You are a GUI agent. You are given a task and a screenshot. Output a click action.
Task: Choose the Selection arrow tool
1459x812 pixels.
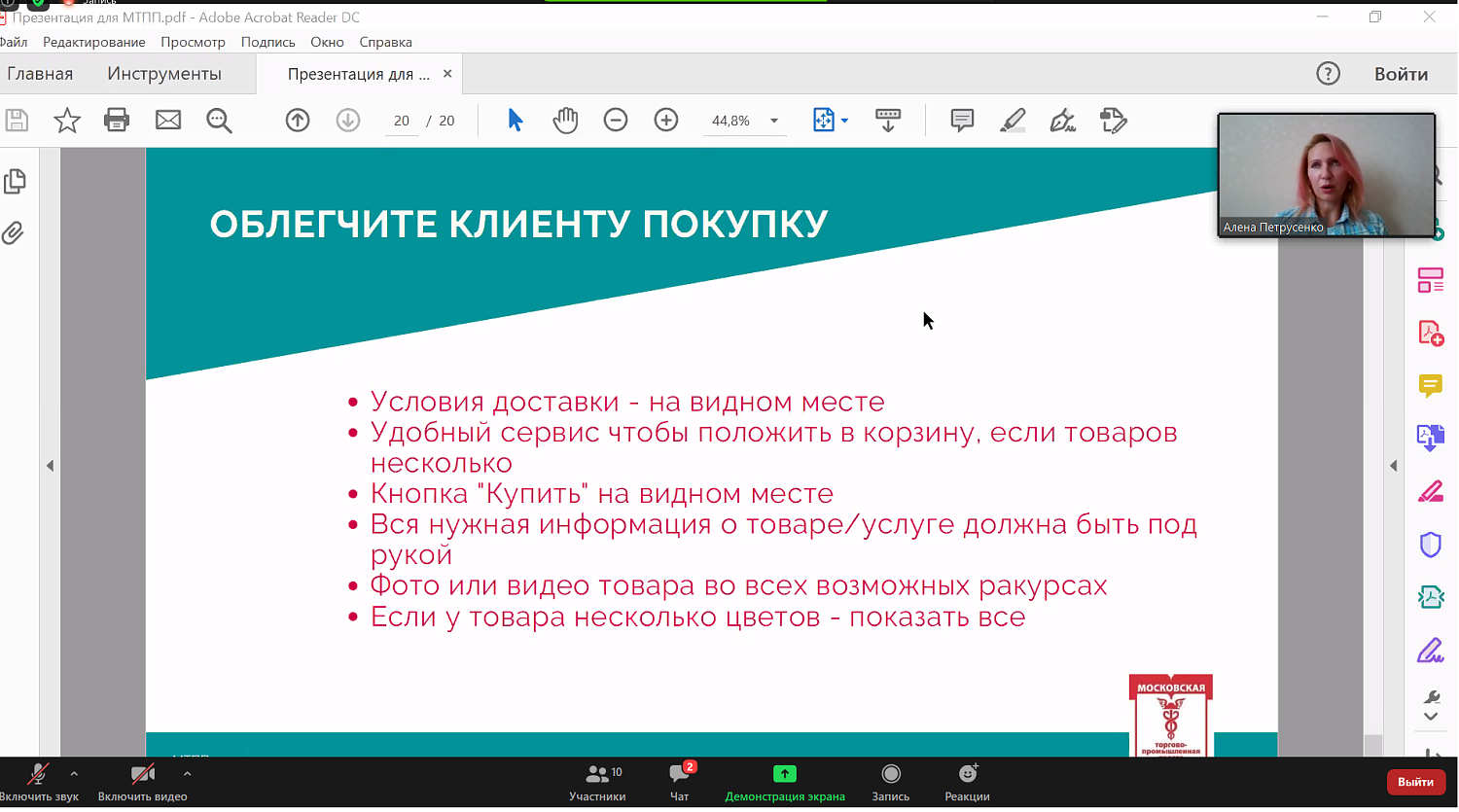[516, 121]
